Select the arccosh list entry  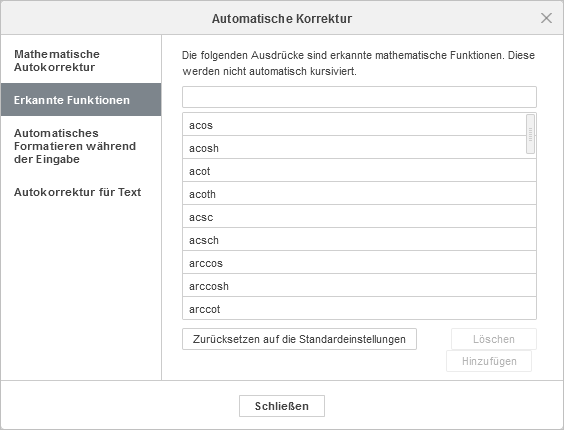(359, 286)
